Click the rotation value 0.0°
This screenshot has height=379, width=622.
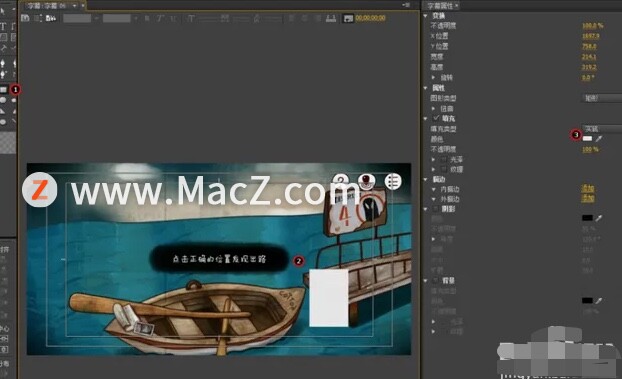click(x=588, y=77)
